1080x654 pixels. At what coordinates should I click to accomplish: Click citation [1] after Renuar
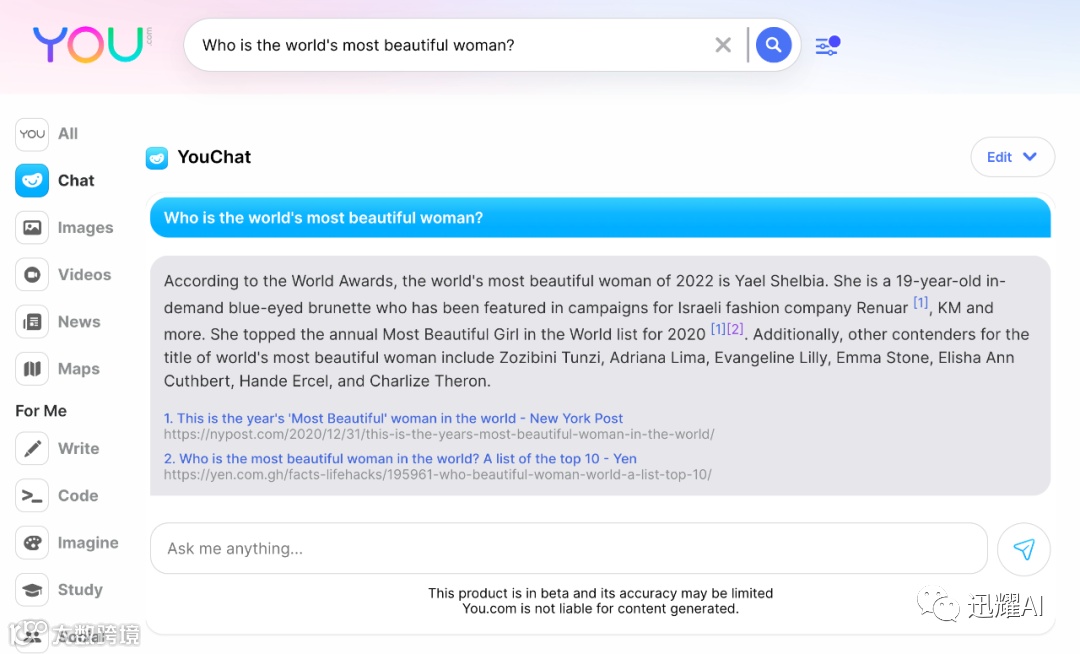pyautogui.click(x=921, y=302)
